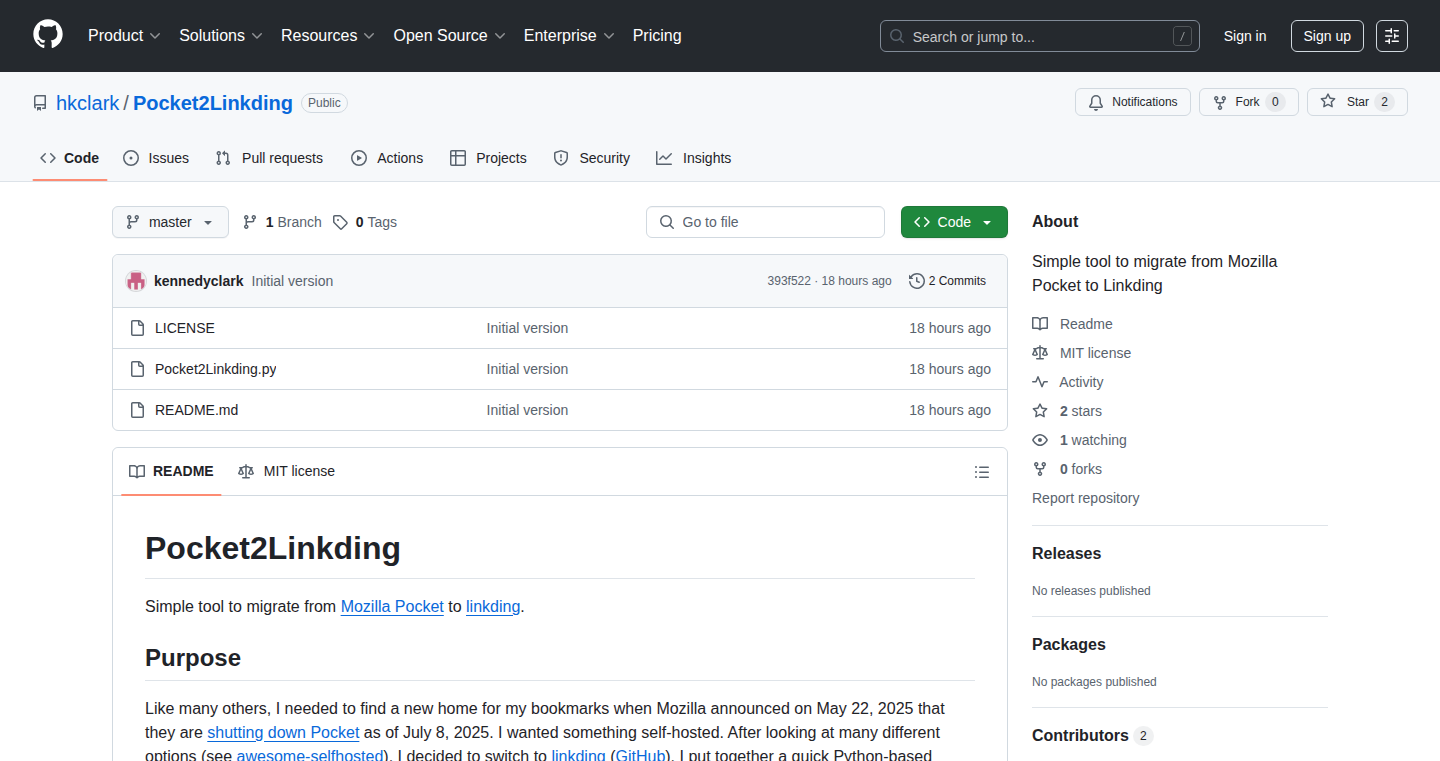Click the file icon beside README.md
The height and width of the screenshot is (761, 1440).
138,410
